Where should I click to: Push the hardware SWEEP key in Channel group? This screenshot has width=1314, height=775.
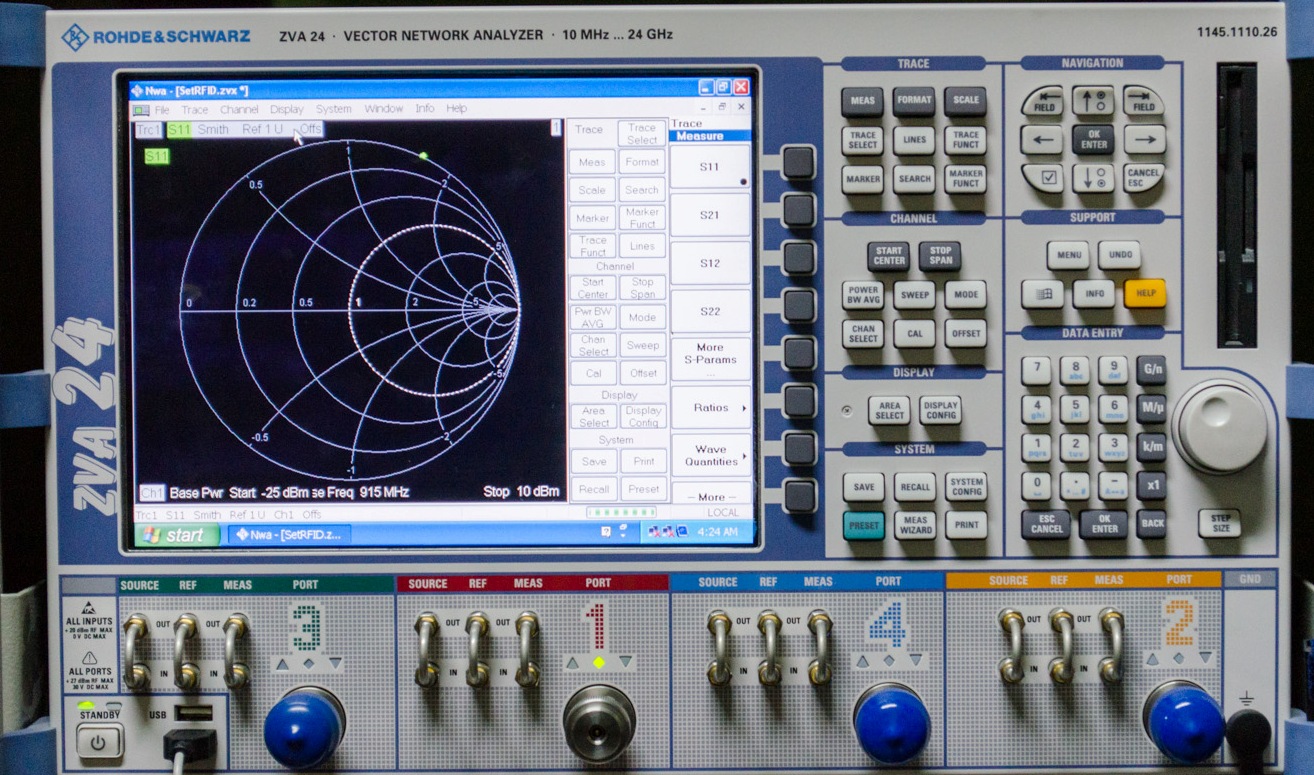[x=914, y=296]
